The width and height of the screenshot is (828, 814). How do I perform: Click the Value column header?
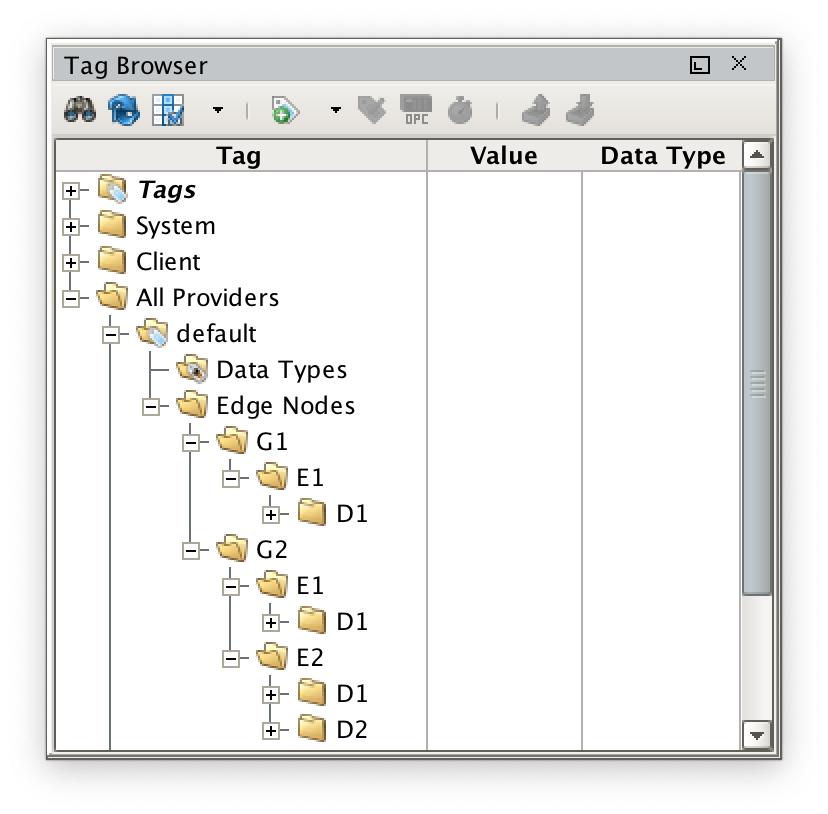503,156
